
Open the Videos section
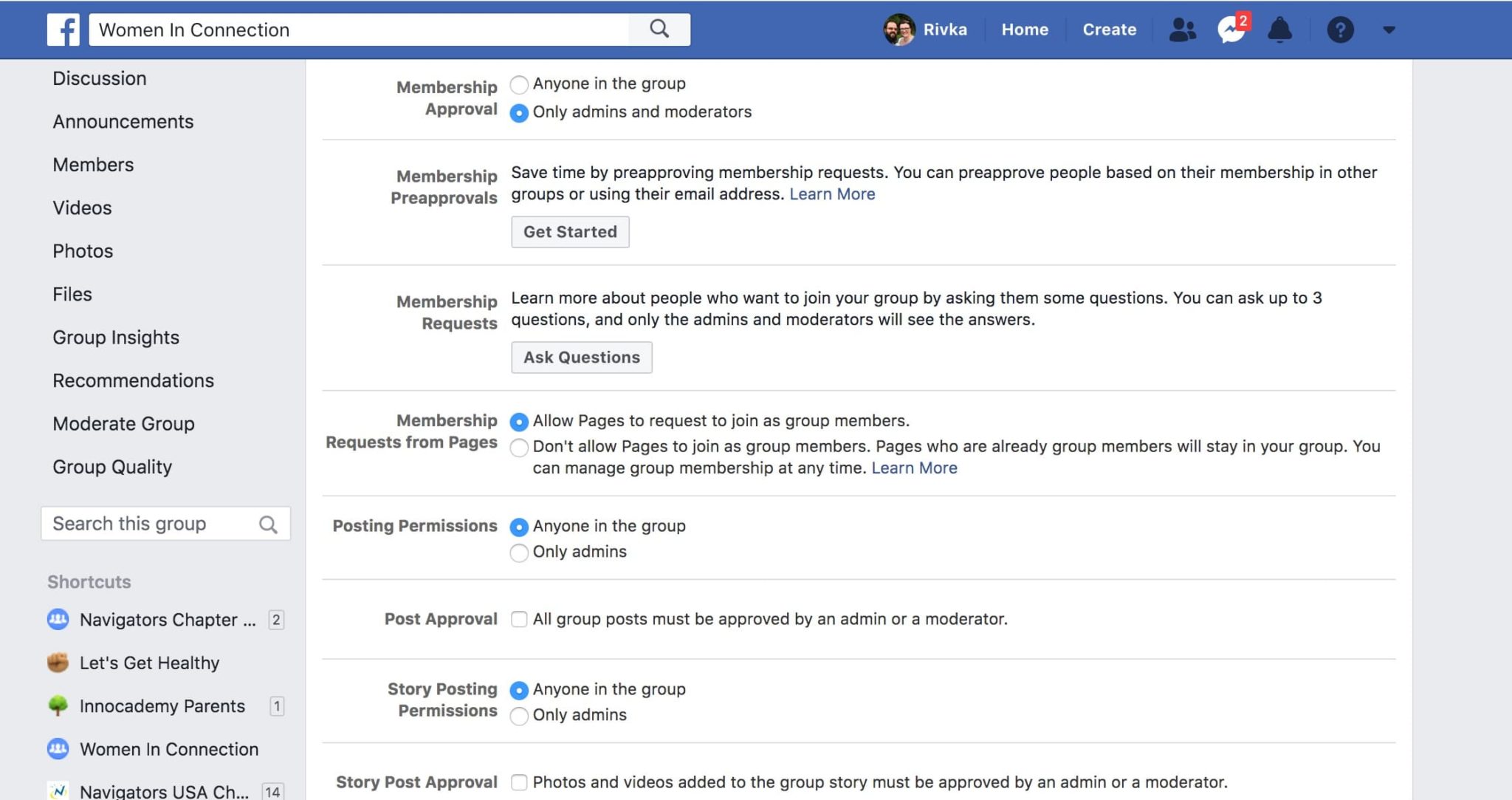pyautogui.click(x=82, y=208)
